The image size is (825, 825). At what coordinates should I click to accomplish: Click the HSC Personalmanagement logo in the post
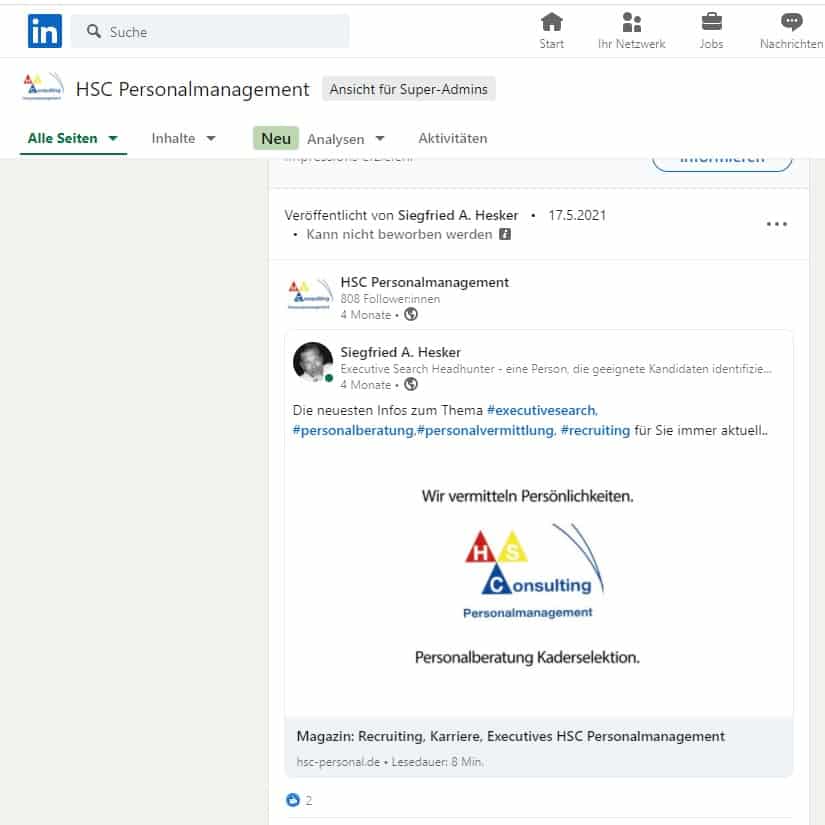(310, 294)
